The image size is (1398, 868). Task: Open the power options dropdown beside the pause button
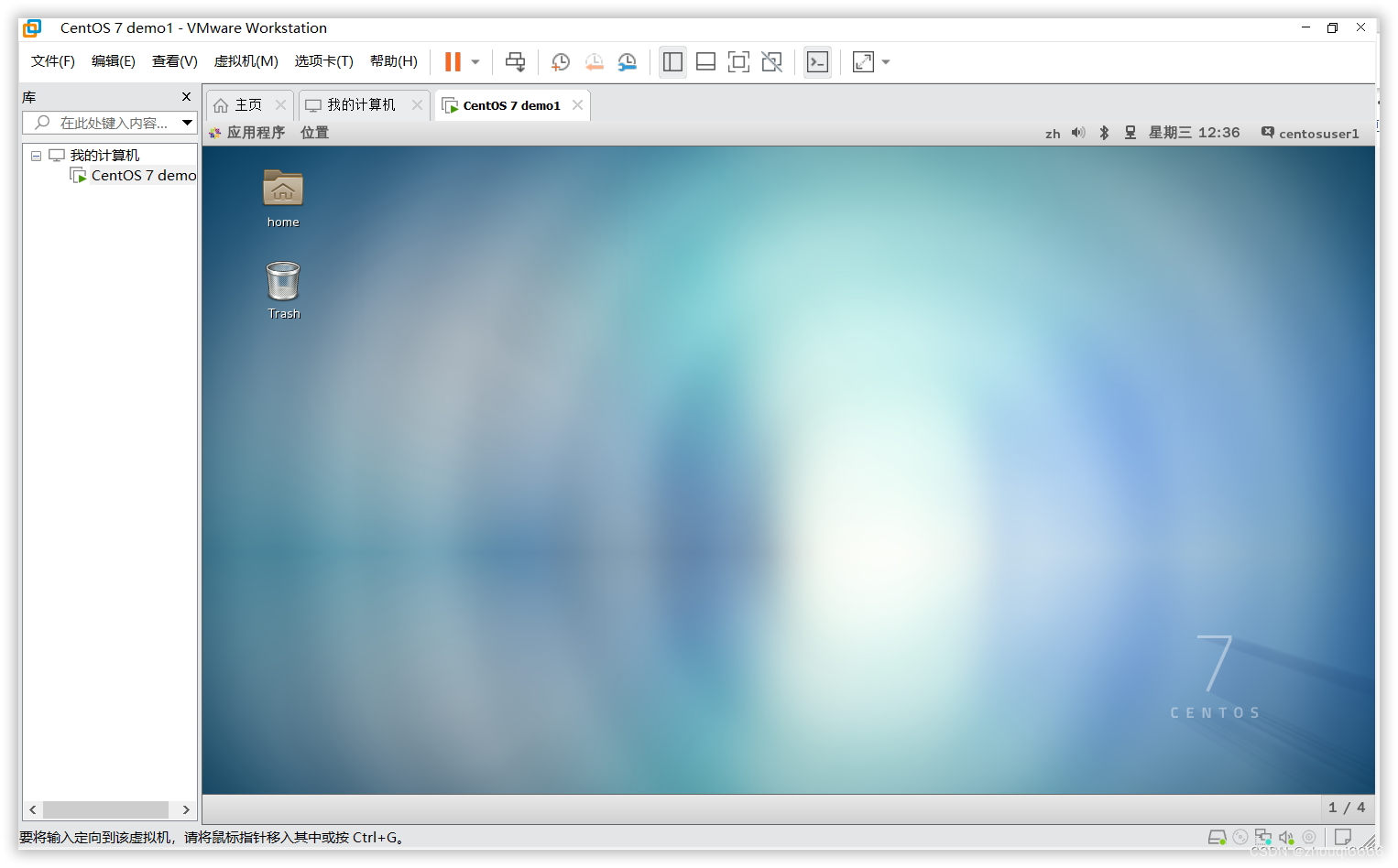(x=475, y=62)
